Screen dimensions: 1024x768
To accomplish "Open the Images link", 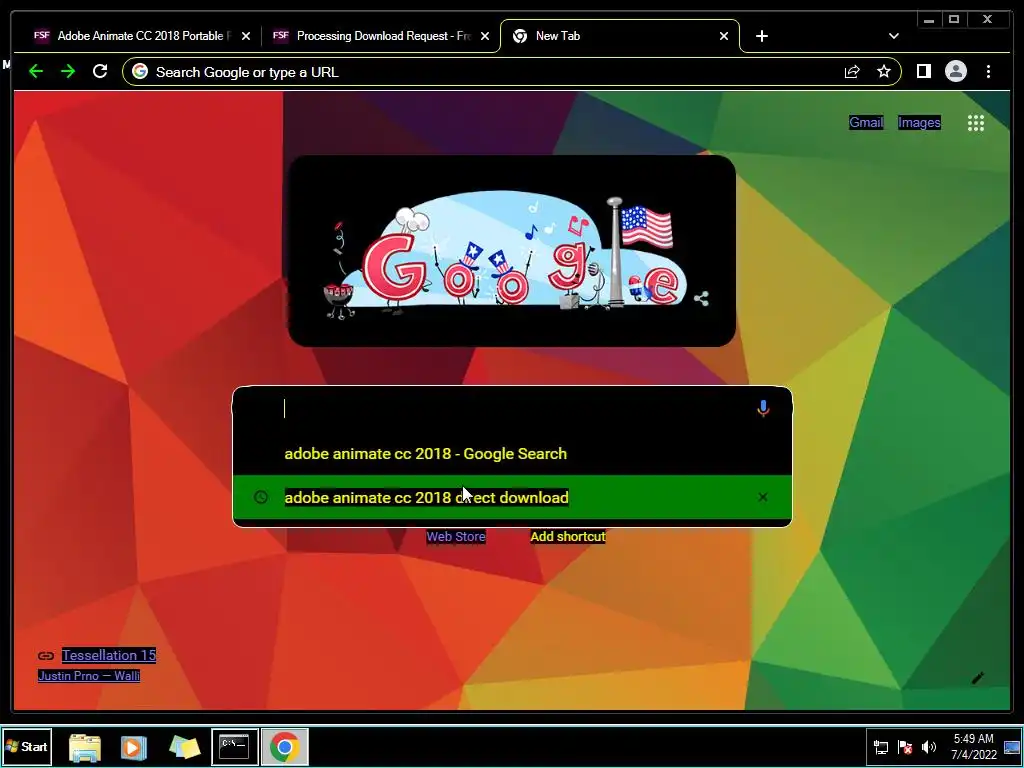I will pos(919,122).
